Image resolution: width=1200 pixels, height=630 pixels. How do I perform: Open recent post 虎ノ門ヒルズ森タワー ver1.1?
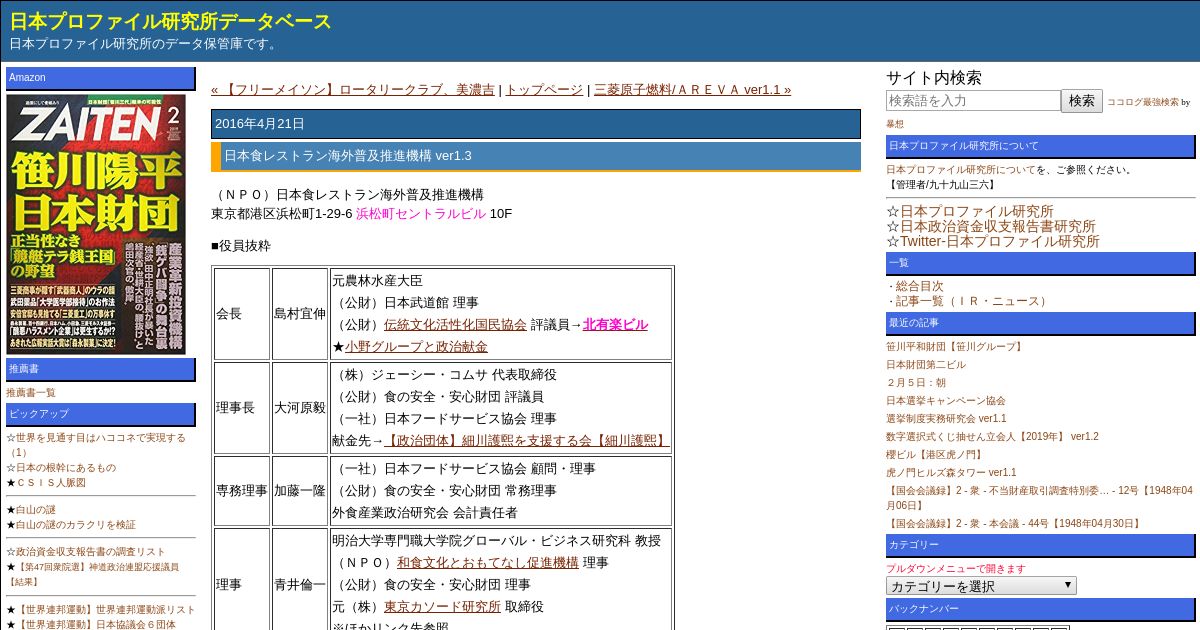(951, 472)
